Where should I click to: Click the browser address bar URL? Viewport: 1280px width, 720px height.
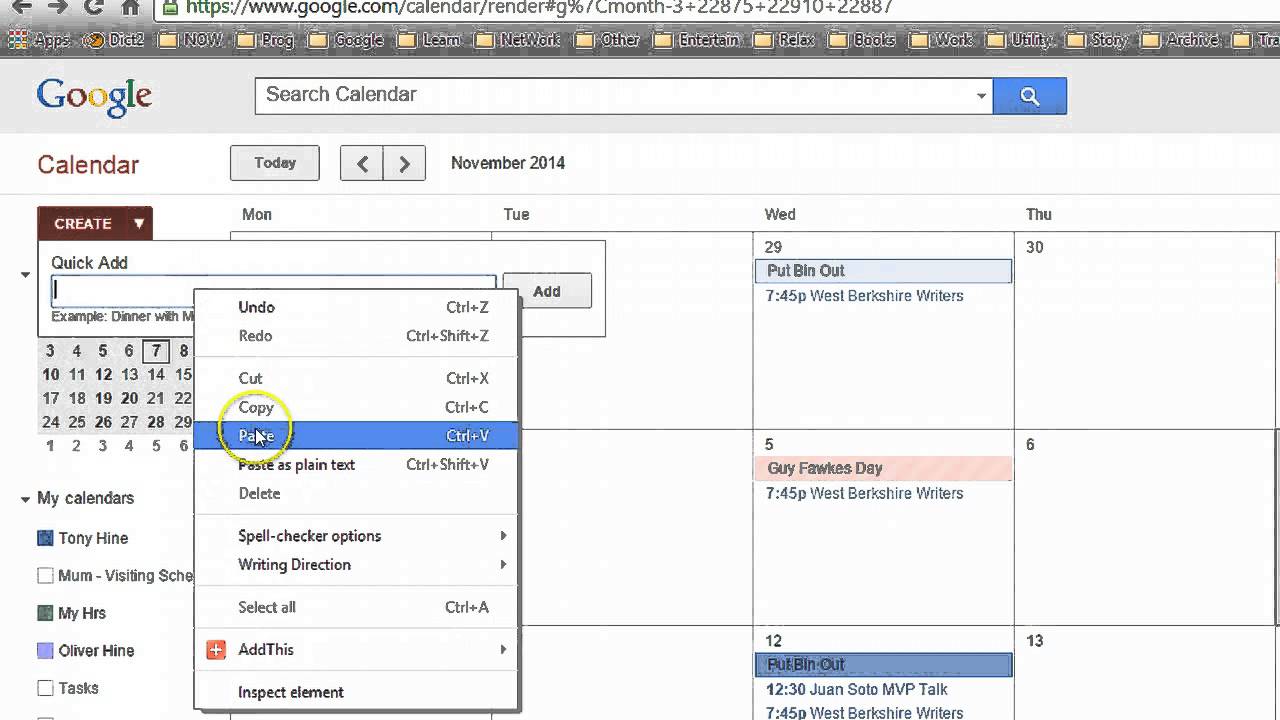540,7
